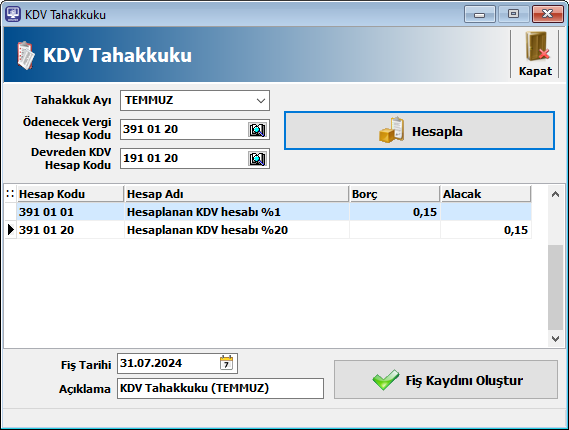Click the Borç column header
The image size is (569, 430).
[x=395, y=194]
